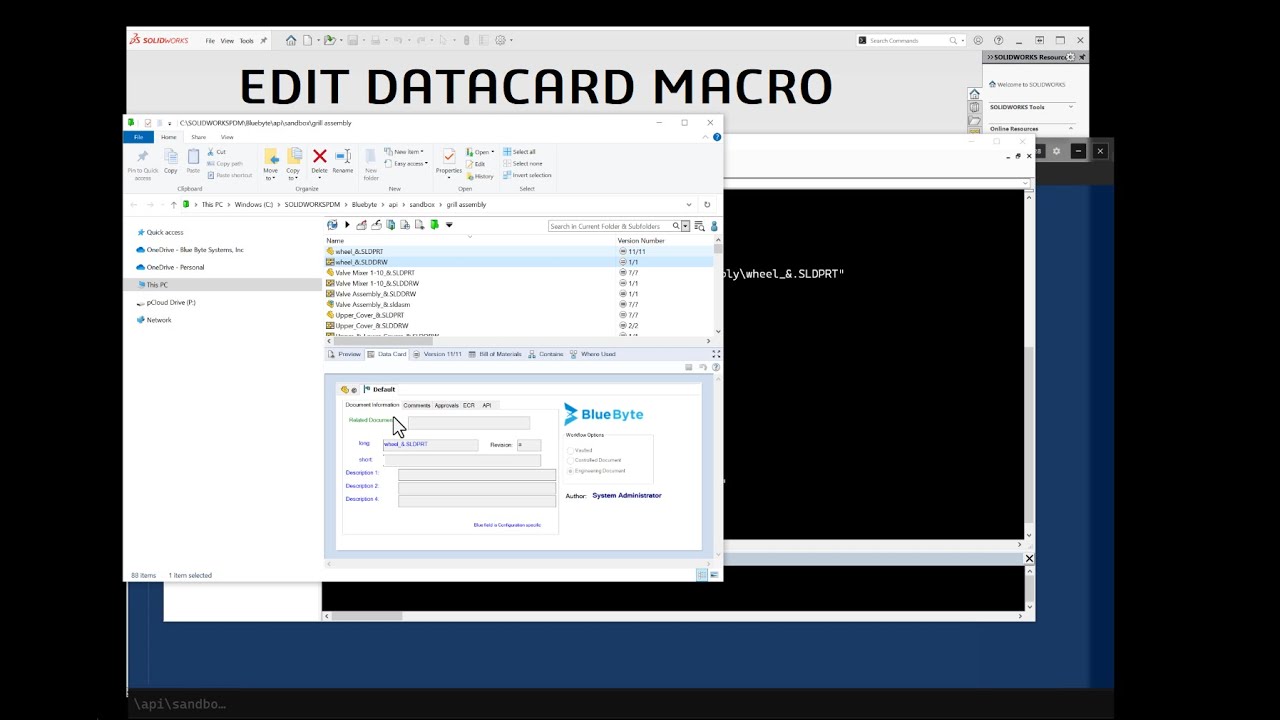Click Invert selection in the ribbon
The width and height of the screenshot is (1280, 720).
tap(527, 175)
